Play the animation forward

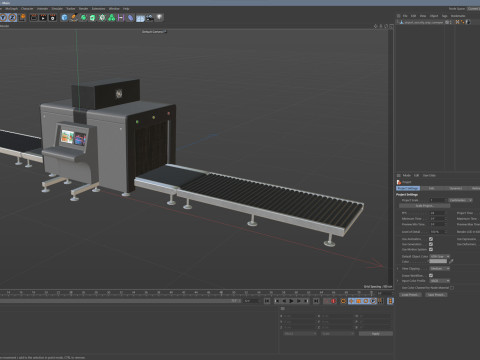click(x=291, y=301)
